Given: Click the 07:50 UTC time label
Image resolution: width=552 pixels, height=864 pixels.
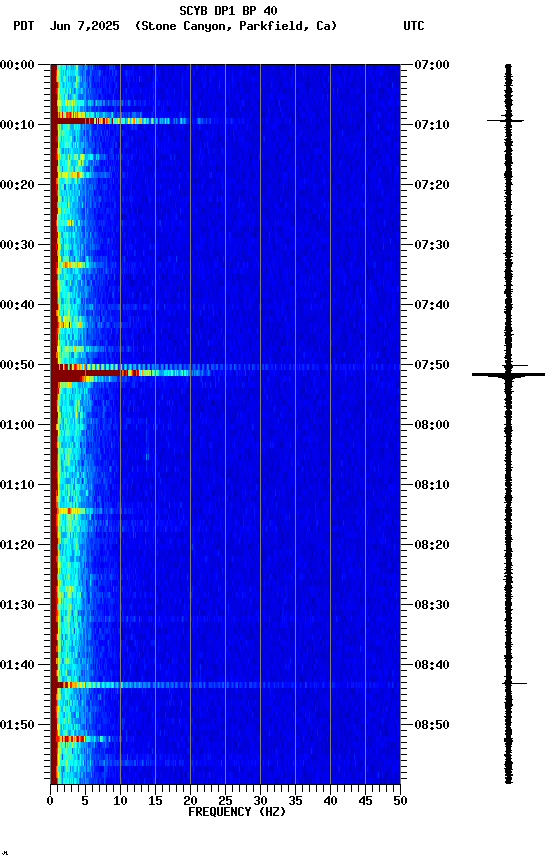Looking at the screenshot, I should pos(432,365).
